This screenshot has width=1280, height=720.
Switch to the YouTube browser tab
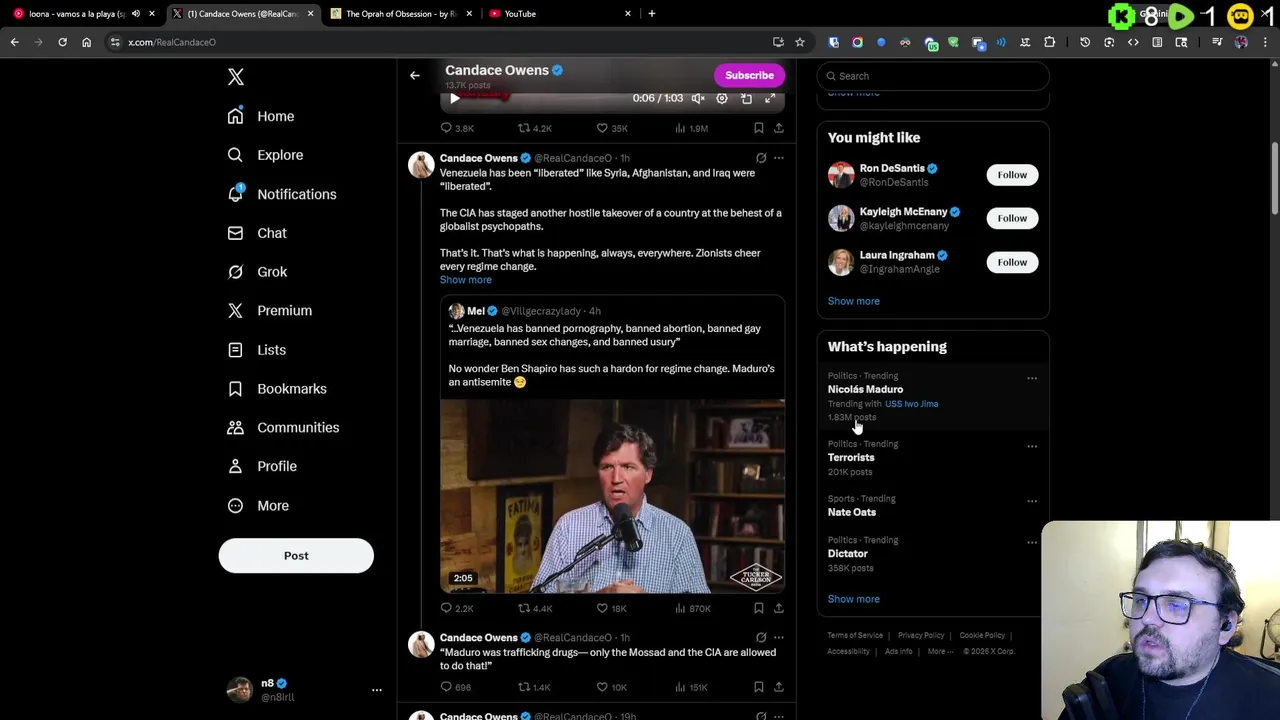click(x=560, y=14)
